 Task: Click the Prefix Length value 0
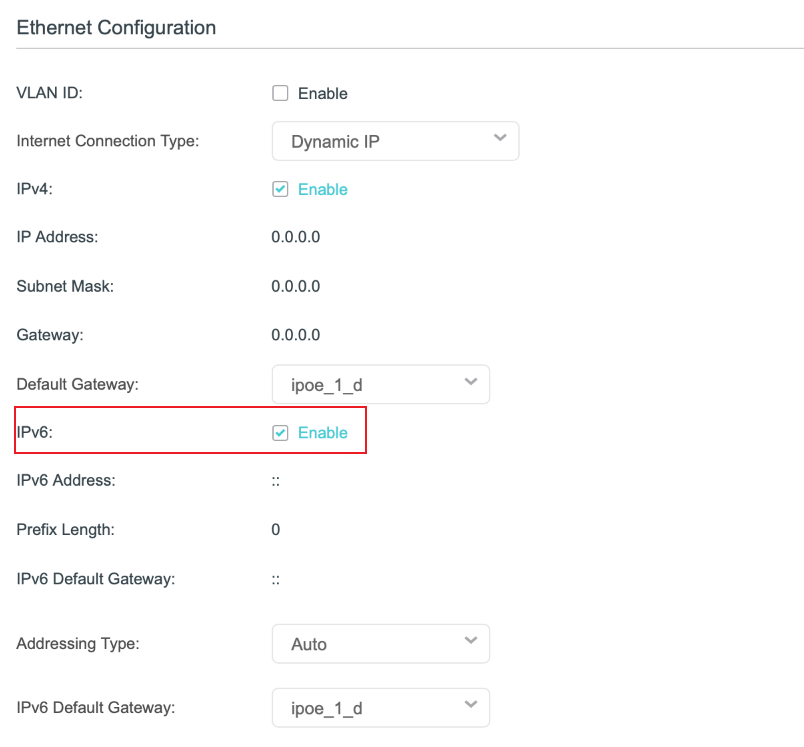(275, 529)
